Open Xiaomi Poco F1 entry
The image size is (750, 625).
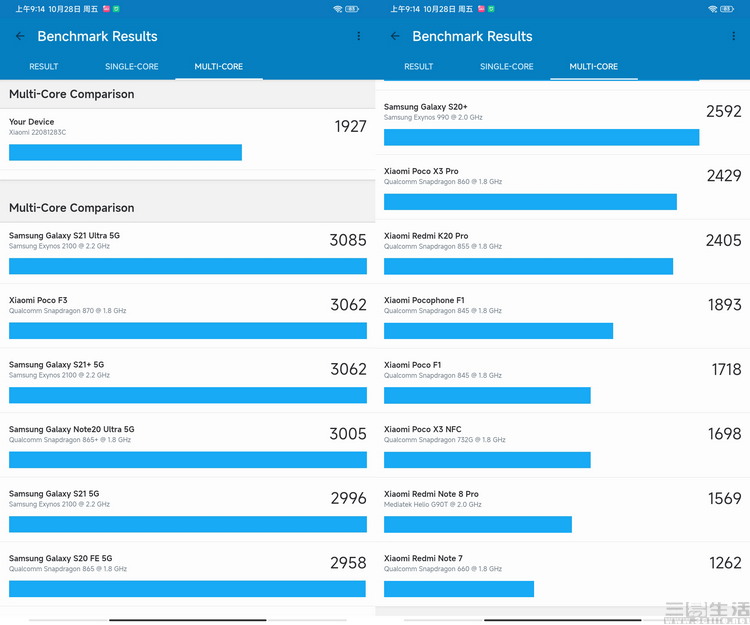(562, 381)
